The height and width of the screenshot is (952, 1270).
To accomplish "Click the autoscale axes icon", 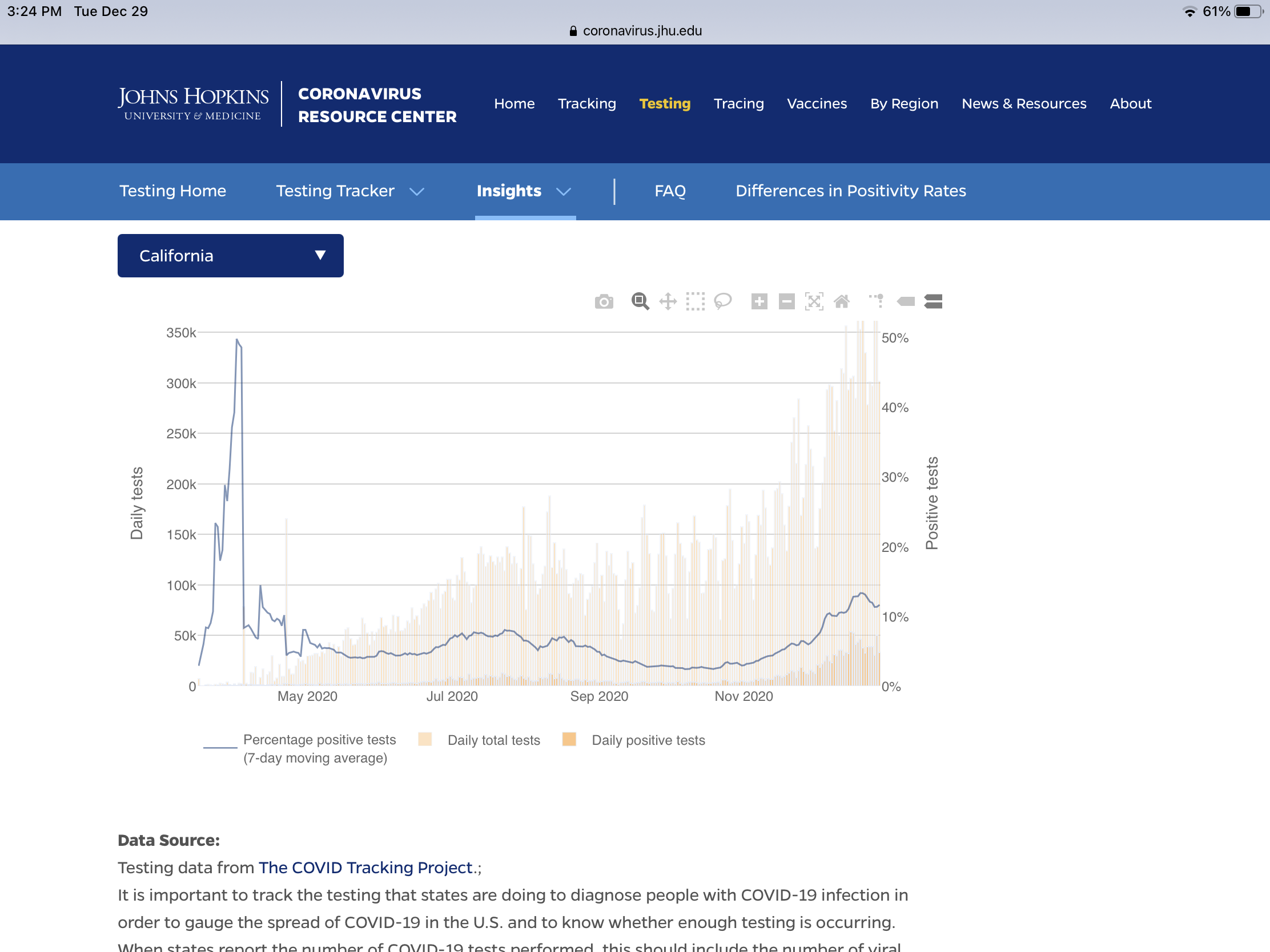I will 814,301.
